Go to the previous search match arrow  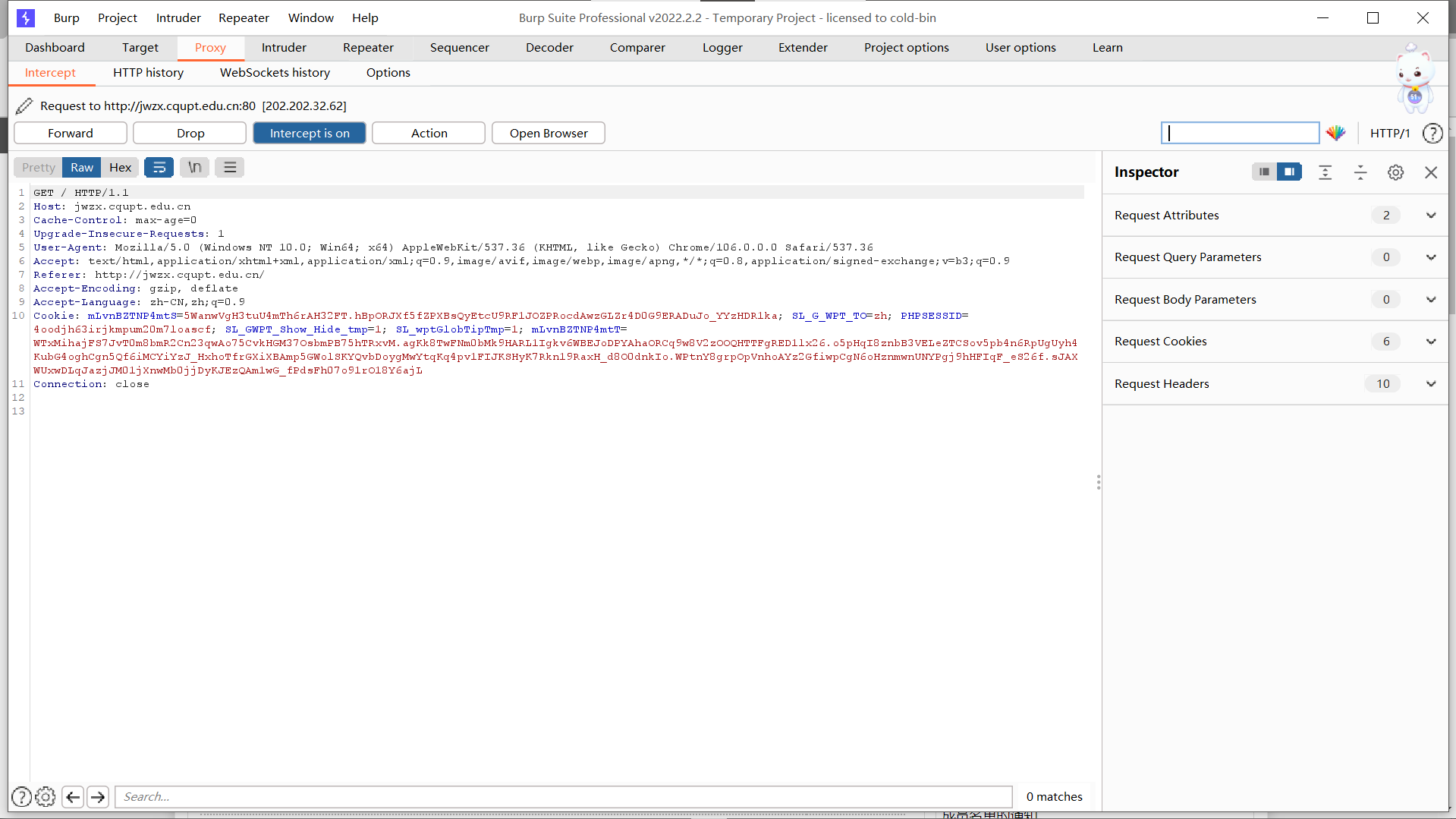coord(73,796)
